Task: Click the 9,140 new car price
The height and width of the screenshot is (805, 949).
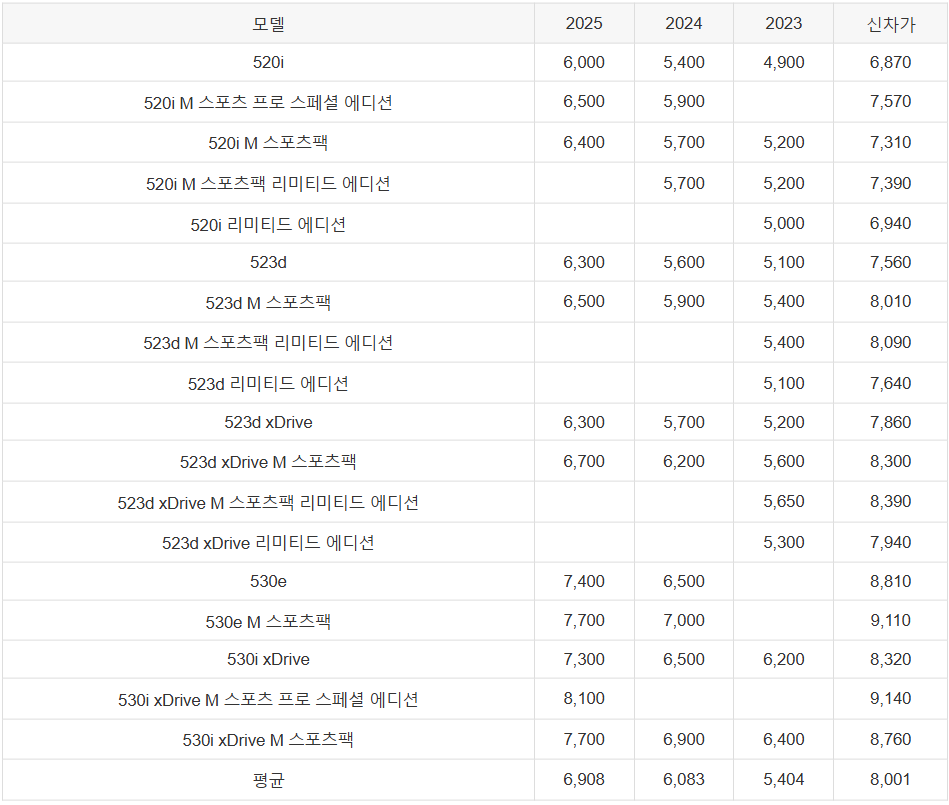Action: pos(890,698)
